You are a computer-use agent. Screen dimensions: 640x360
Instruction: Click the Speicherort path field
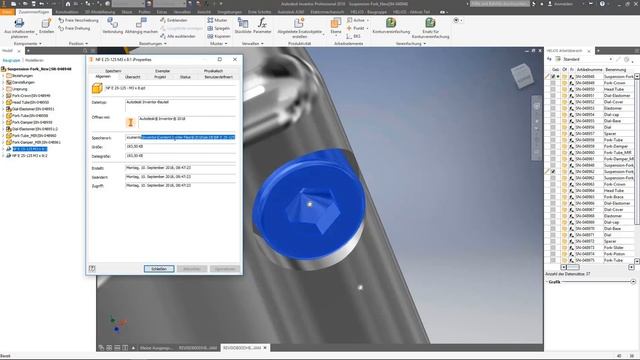click(180, 138)
